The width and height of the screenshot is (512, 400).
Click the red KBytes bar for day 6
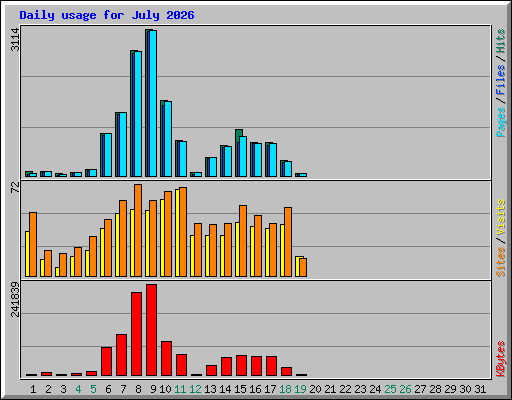point(106,361)
